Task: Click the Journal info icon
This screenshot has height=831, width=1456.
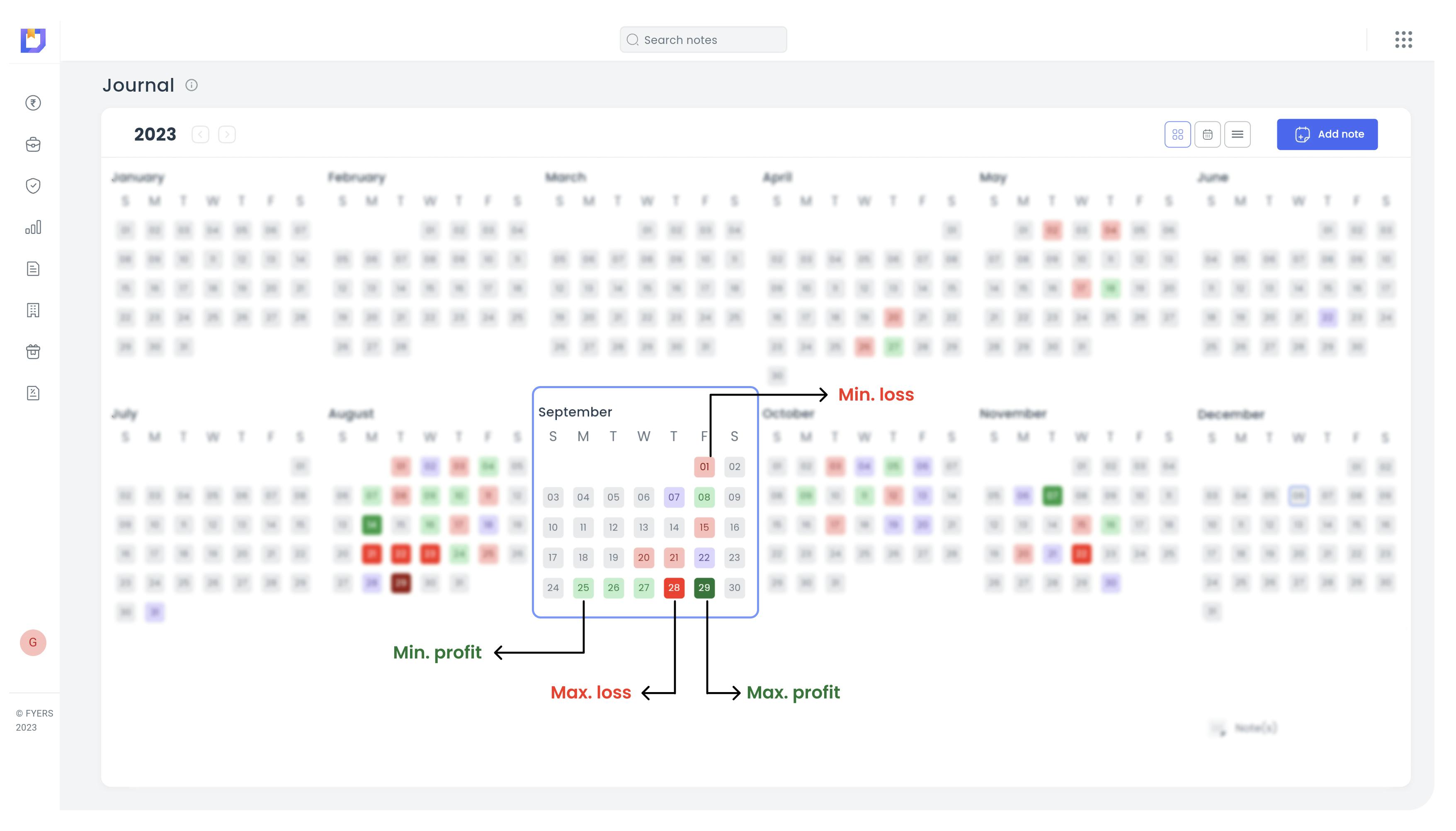Action: click(x=191, y=85)
